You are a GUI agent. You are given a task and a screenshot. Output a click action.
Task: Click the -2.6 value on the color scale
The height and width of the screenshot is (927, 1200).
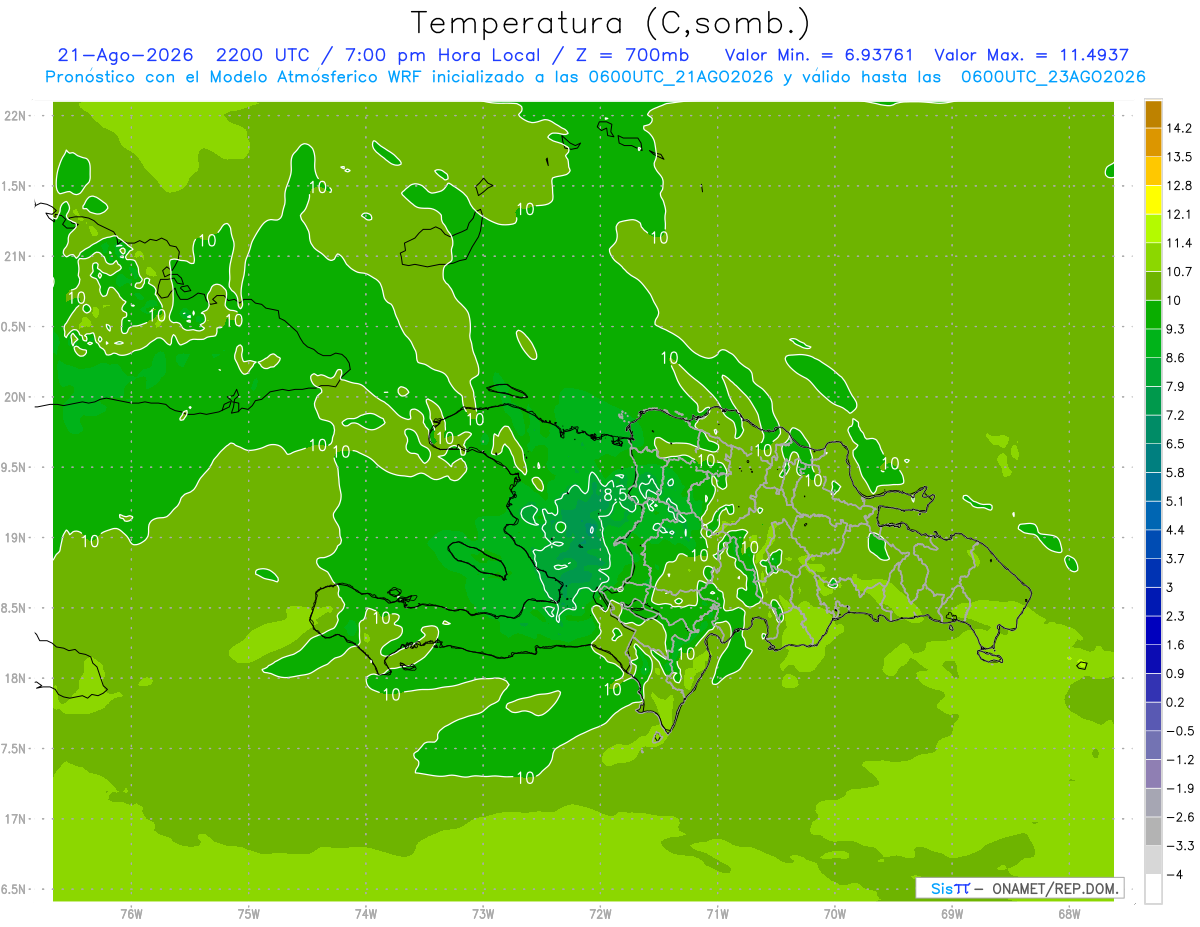pos(1179,817)
